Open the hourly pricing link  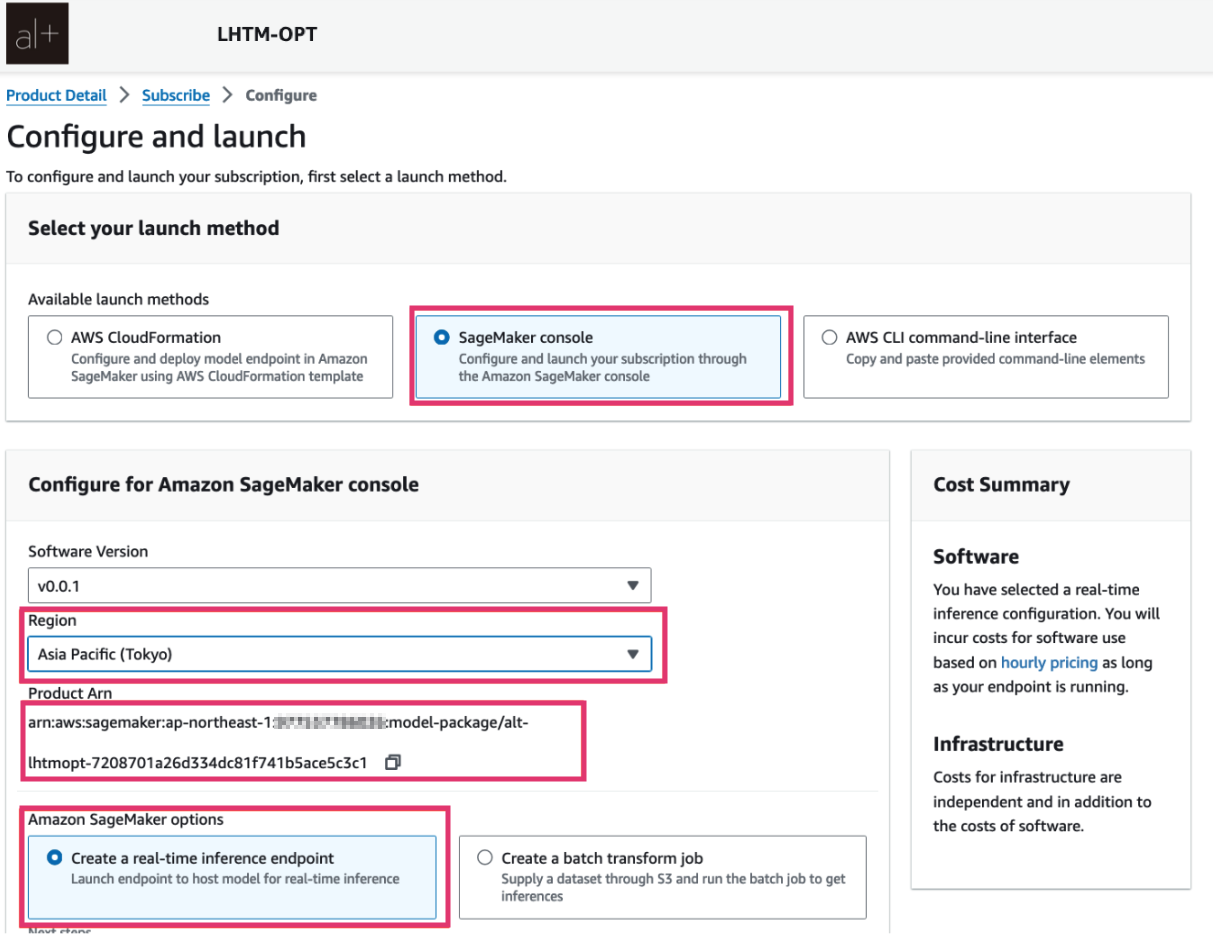point(1048,662)
